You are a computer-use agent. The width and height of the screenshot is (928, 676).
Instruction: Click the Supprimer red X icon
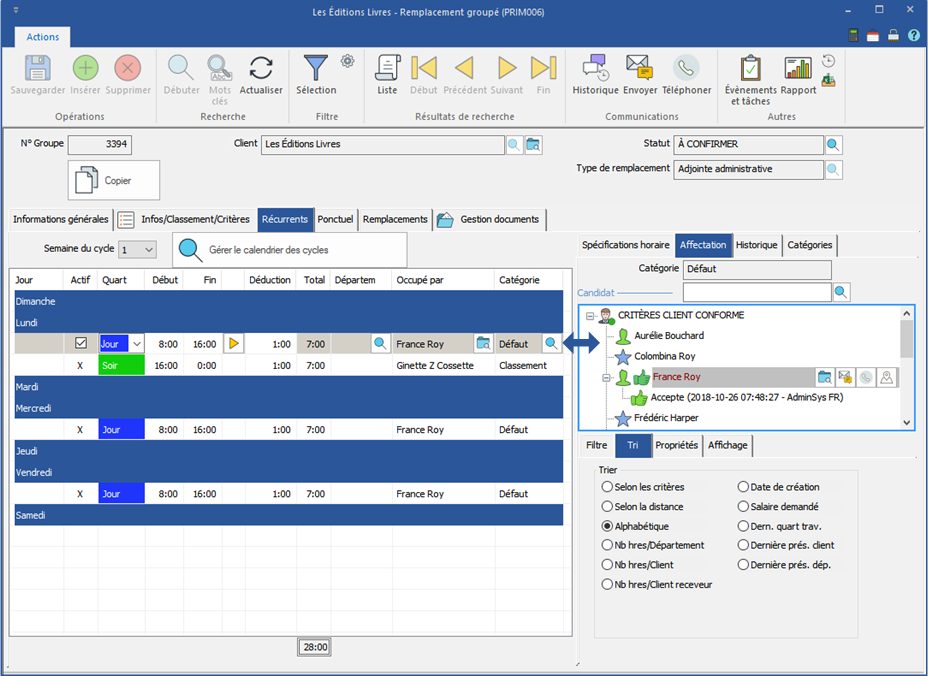click(x=127, y=67)
